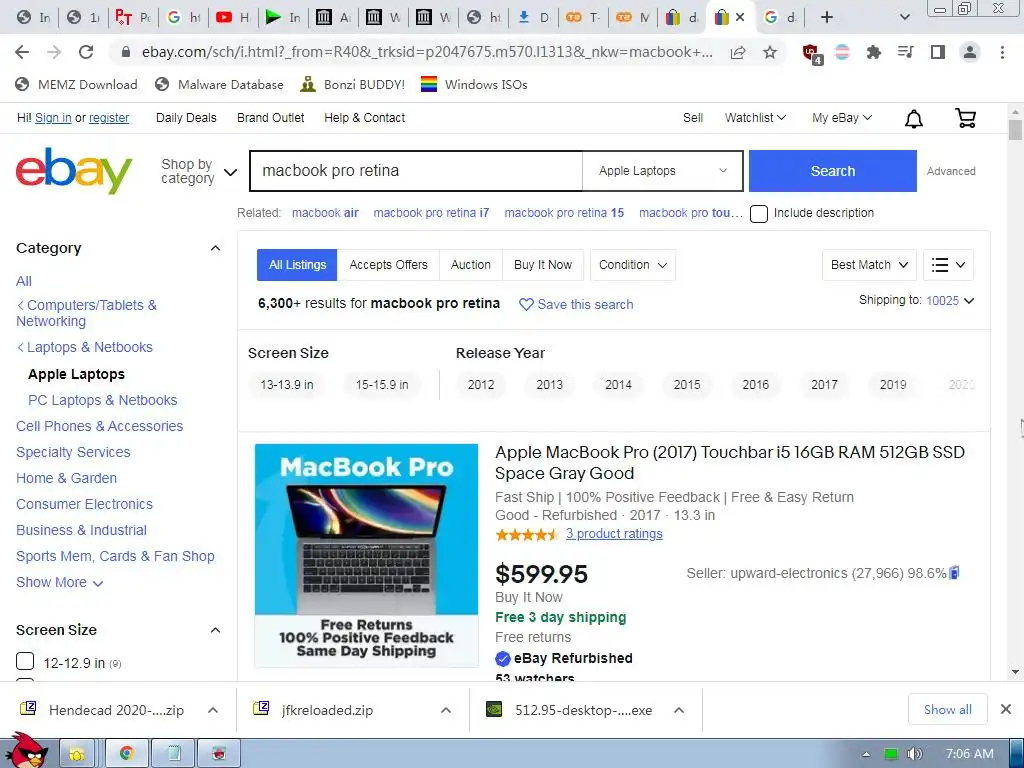Open list view options dropdown

(948, 265)
